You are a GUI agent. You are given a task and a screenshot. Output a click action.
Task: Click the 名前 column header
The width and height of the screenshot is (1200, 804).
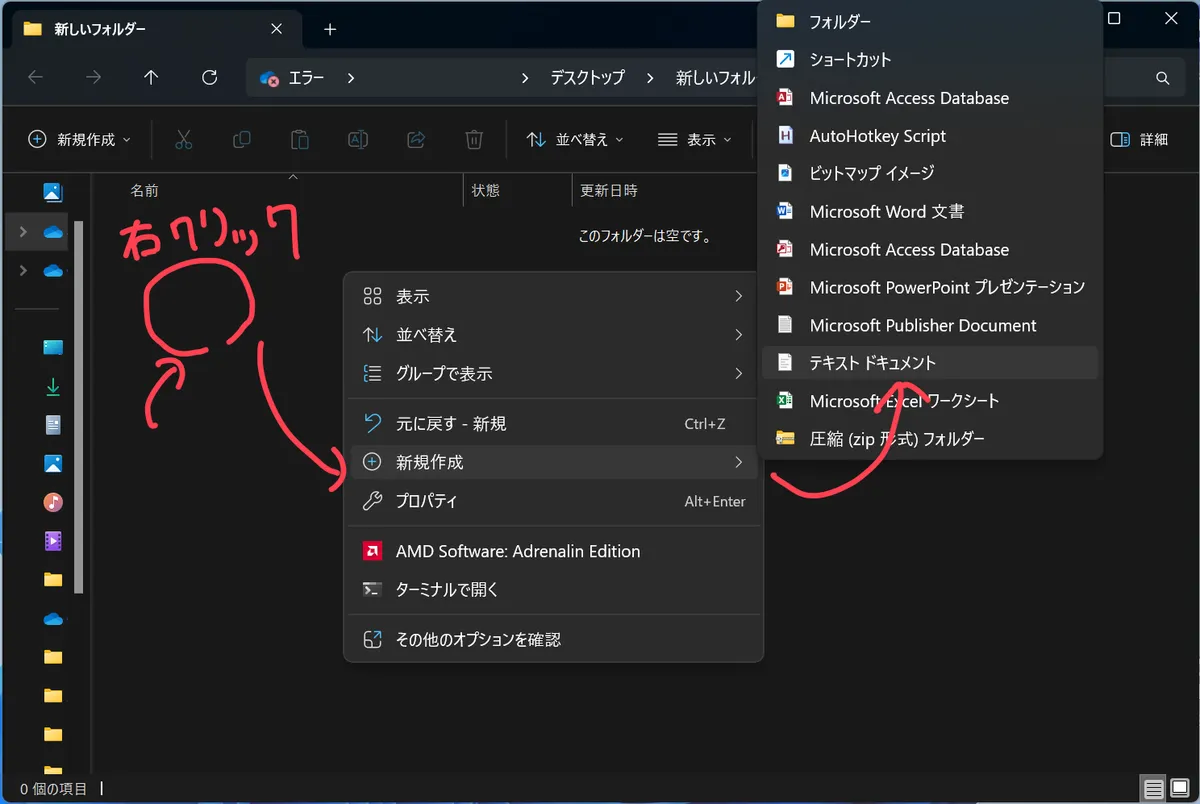(x=145, y=190)
